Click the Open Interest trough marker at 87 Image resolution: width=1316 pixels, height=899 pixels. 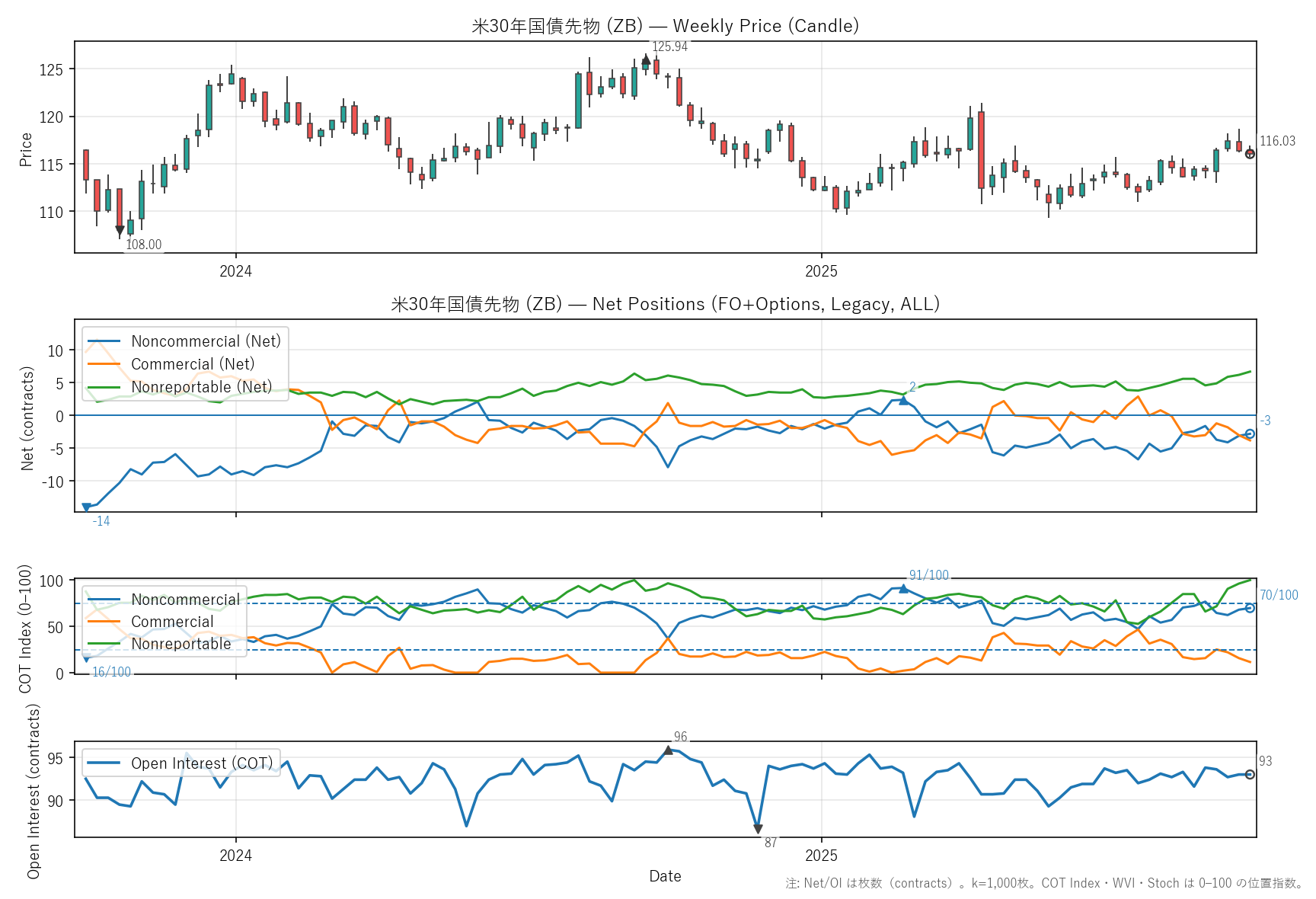click(x=758, y=829)
